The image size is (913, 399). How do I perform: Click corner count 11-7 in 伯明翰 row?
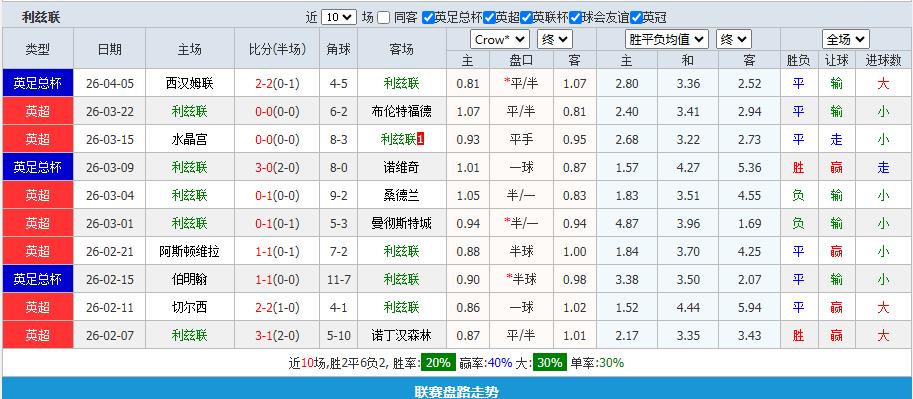[x=339, y=279]
